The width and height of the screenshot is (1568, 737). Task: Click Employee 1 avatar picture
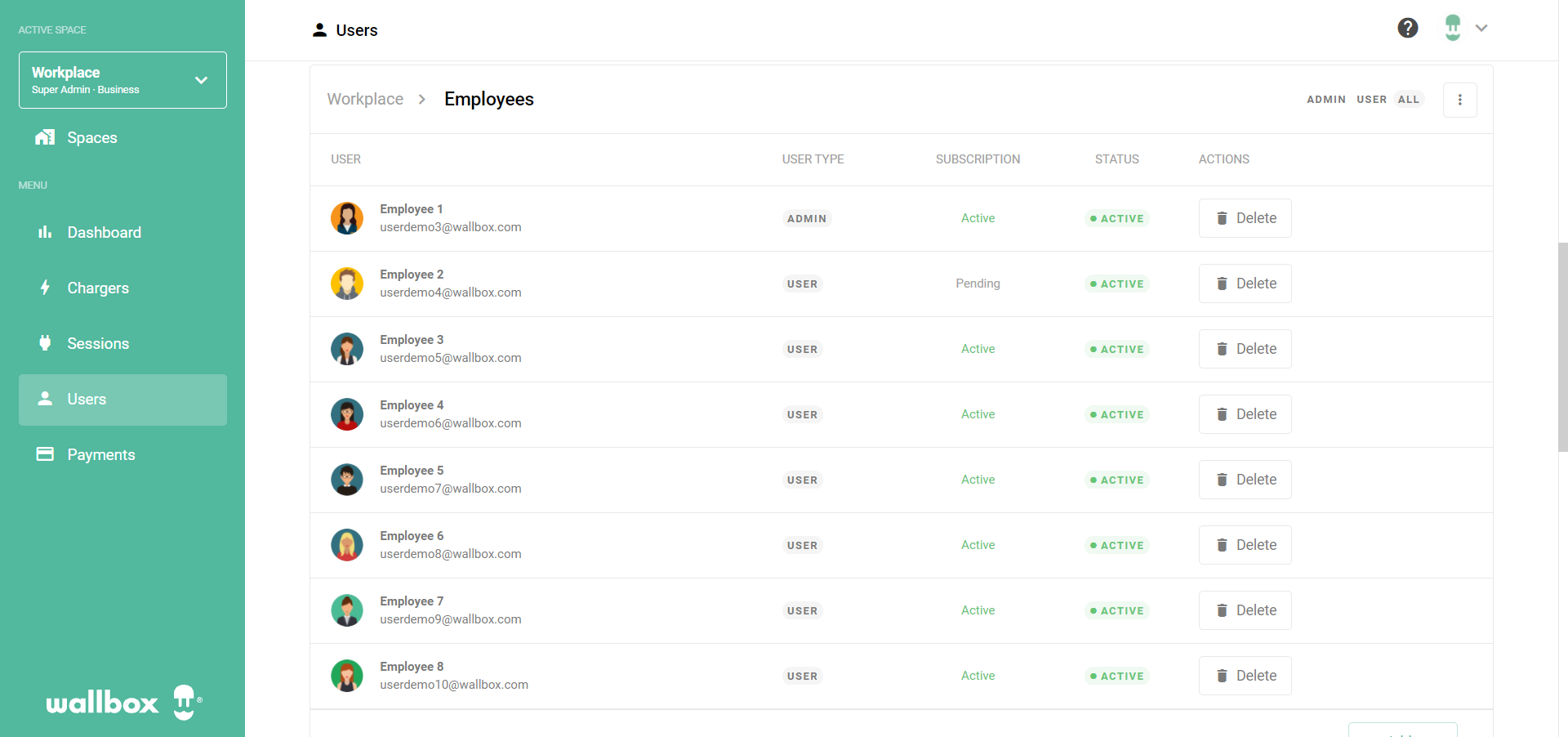click(347, 218)
